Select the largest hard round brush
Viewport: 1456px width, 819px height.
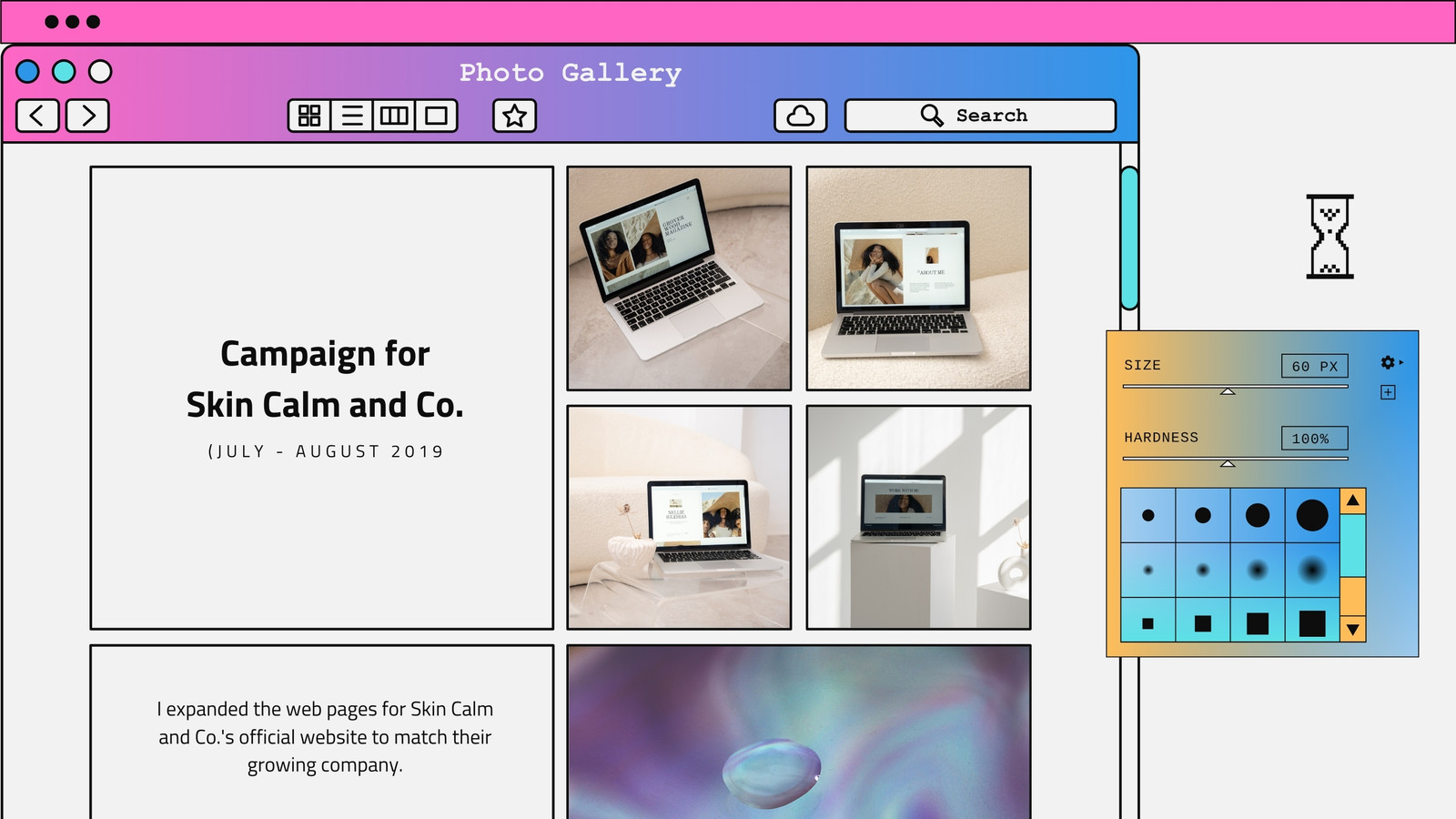[x=1312, y=515]
